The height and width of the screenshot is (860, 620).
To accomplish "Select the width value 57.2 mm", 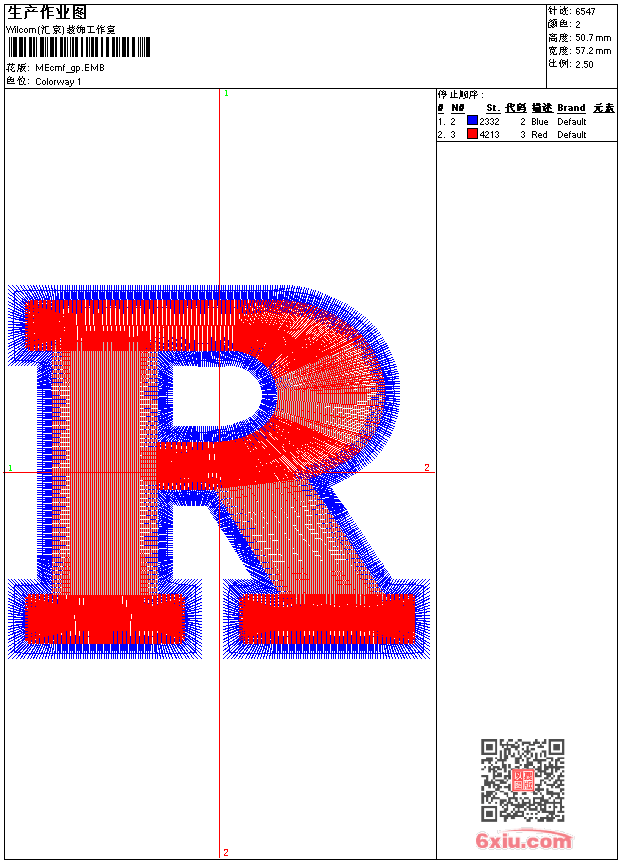I will tap(593, 51).
